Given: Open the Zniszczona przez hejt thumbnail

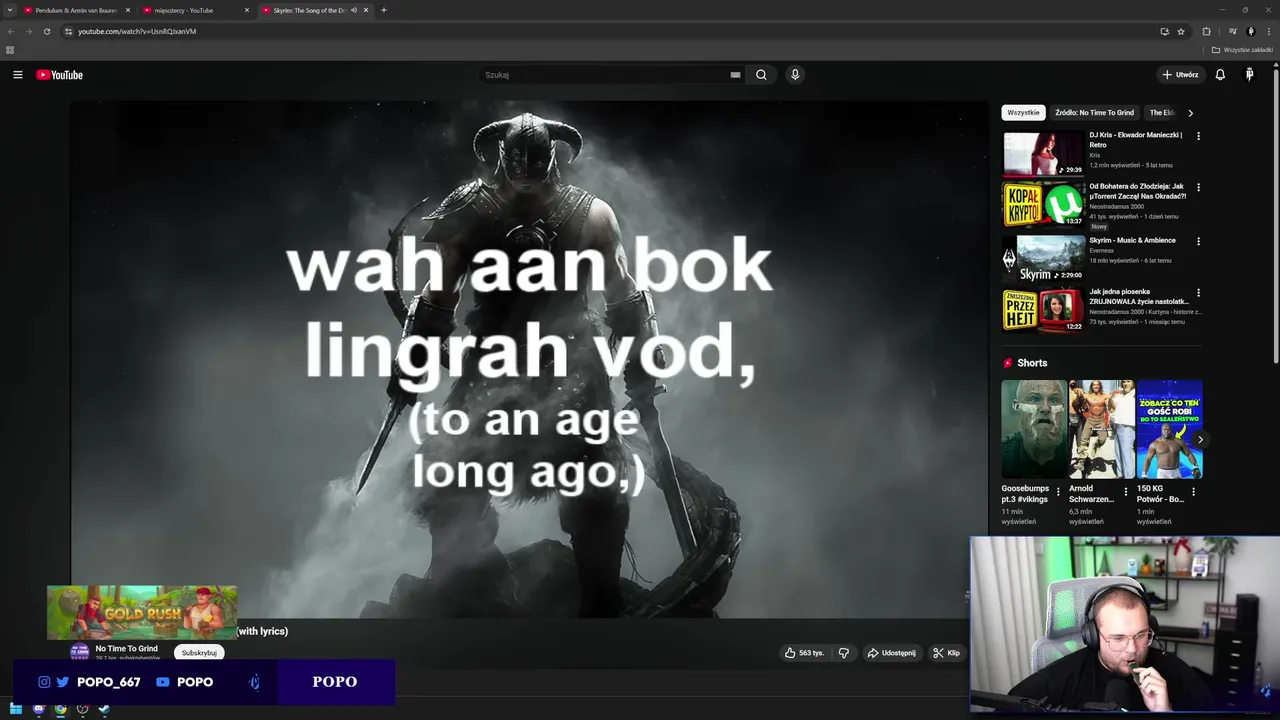Looking at the screenshot, I should tap(1044, 310).
